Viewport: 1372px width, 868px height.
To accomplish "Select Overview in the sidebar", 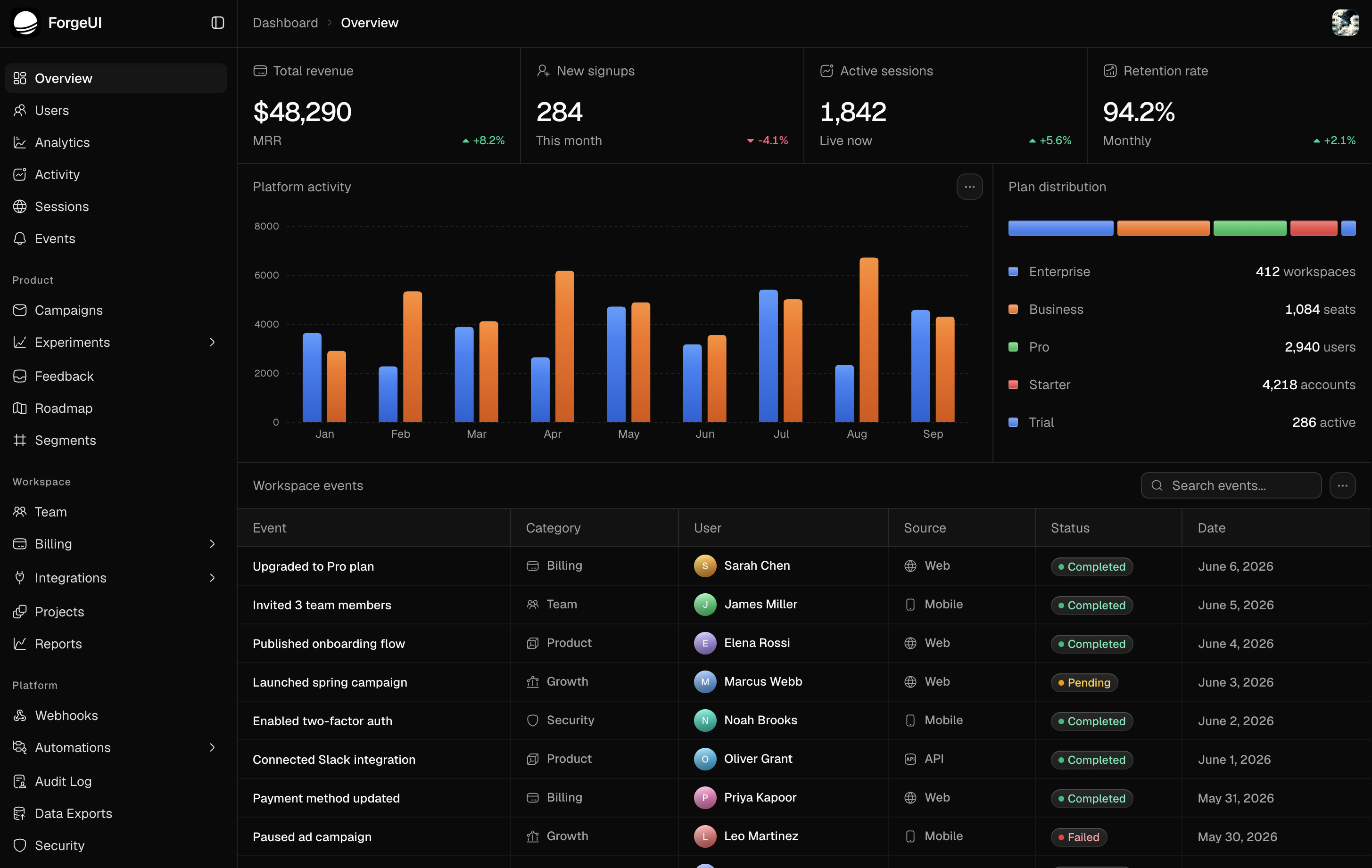I will (116, 78).
